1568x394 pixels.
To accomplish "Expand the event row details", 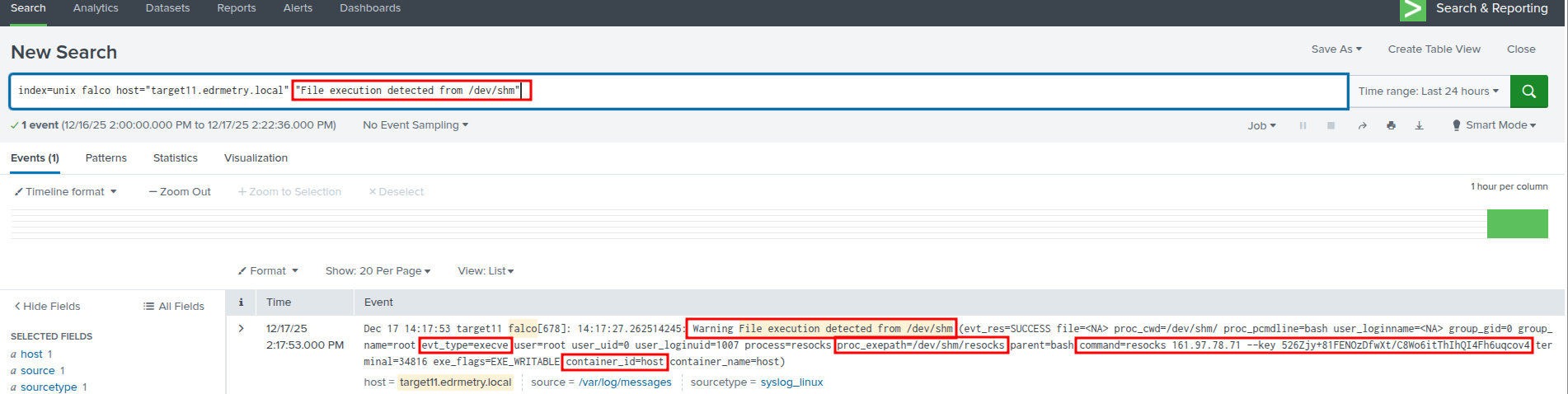I will [x=241, y=328].
